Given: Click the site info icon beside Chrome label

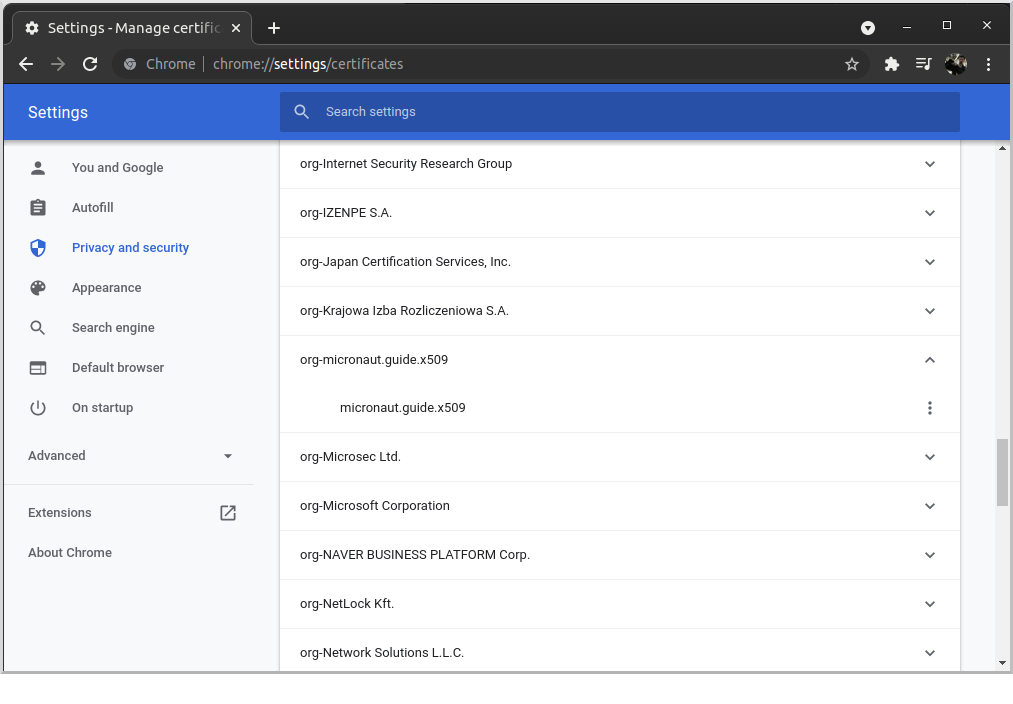Looking at the screenshot, I should point(130,64).
